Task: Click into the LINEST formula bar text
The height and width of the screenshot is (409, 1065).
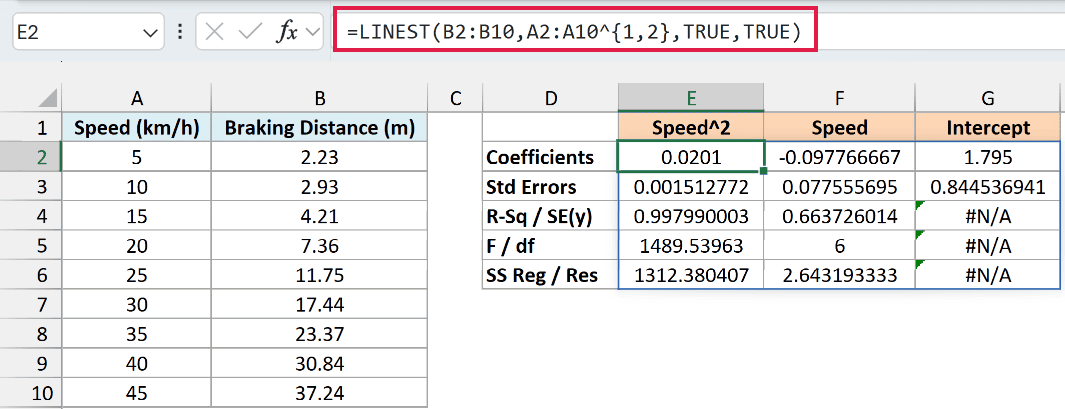Action: 574,32
